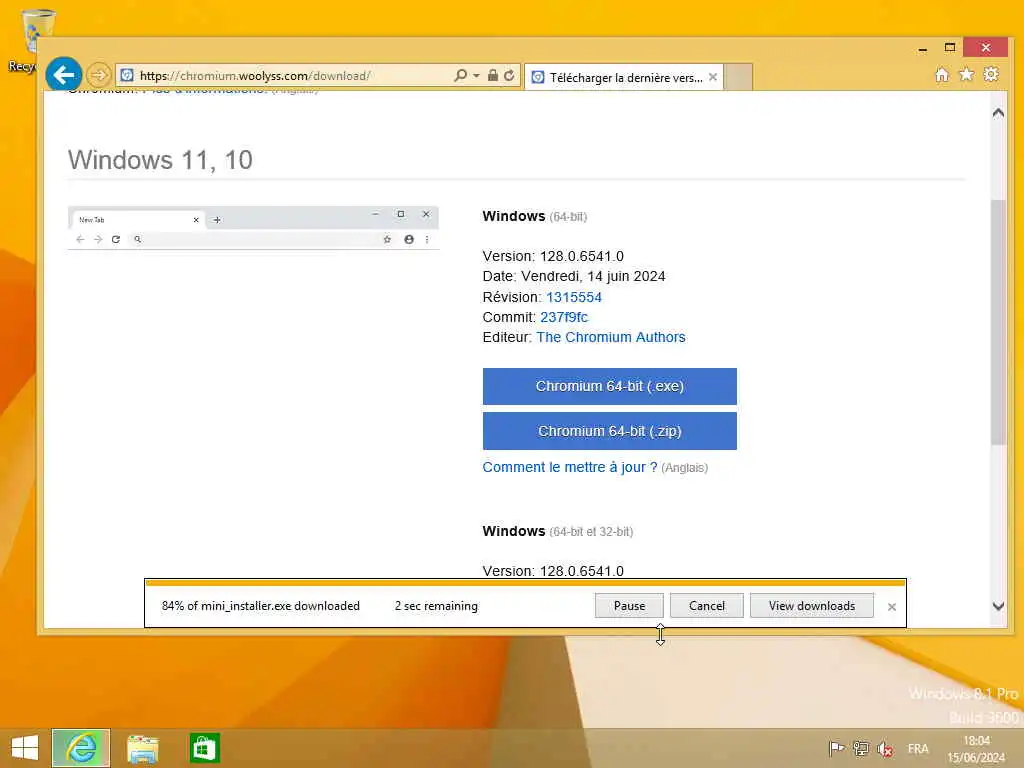The height and width of the screenshot is (768, 1024).
Task: Go back using the IE back arrow
Action: coord(64,75)
